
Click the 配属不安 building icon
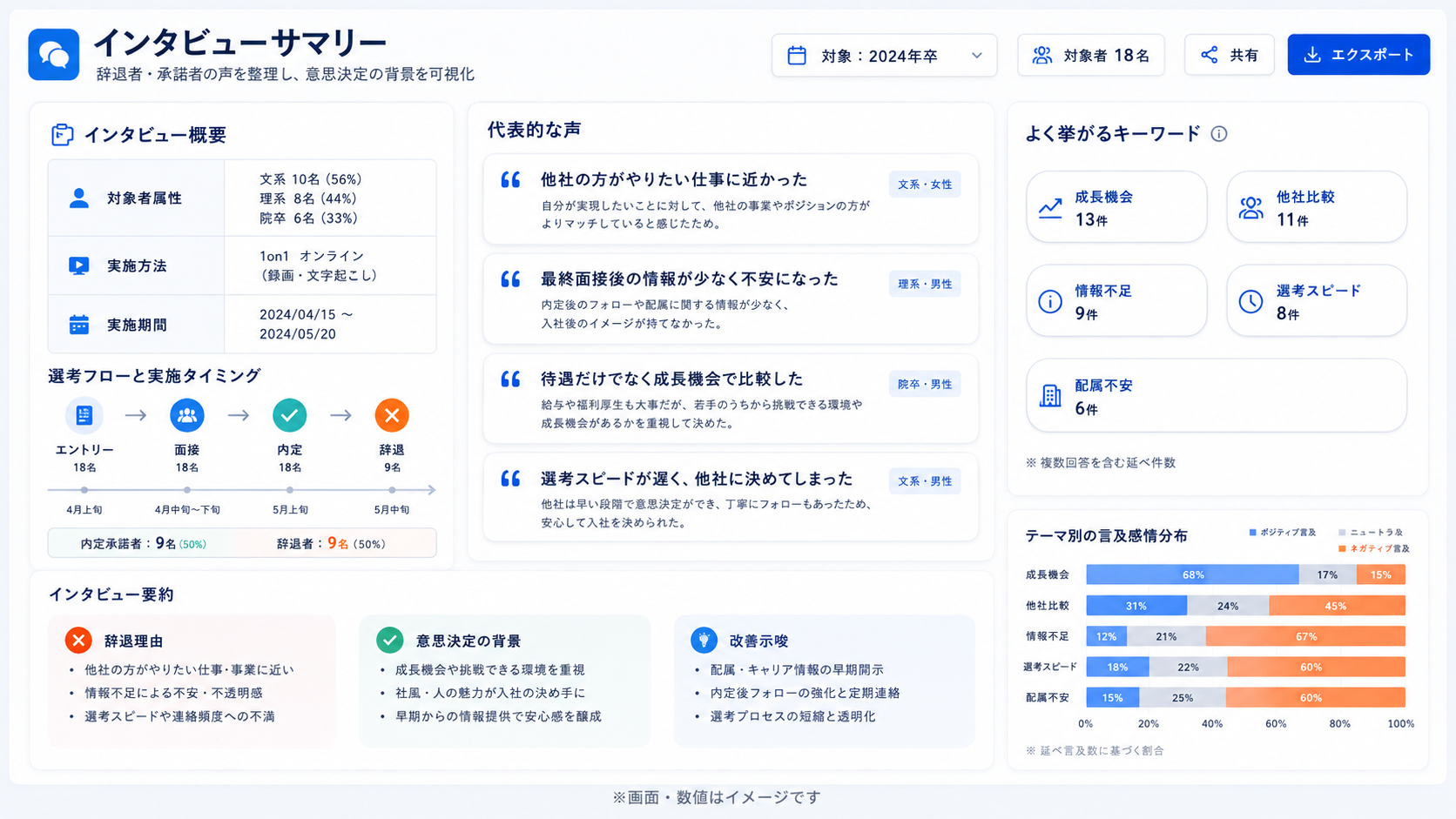point(1050,396)
